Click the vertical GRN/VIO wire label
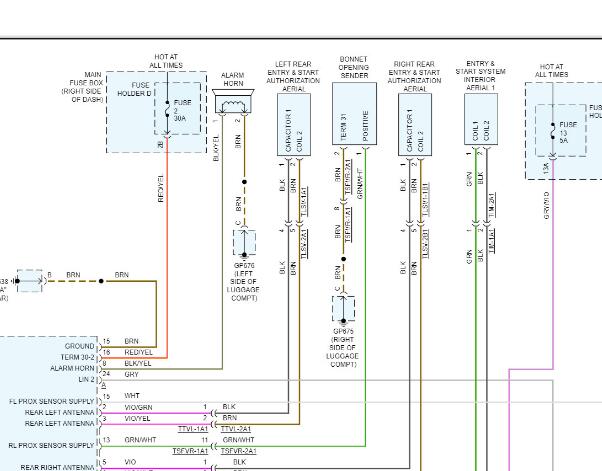Viewport: 602px width, 471px height. click(546, 205)
